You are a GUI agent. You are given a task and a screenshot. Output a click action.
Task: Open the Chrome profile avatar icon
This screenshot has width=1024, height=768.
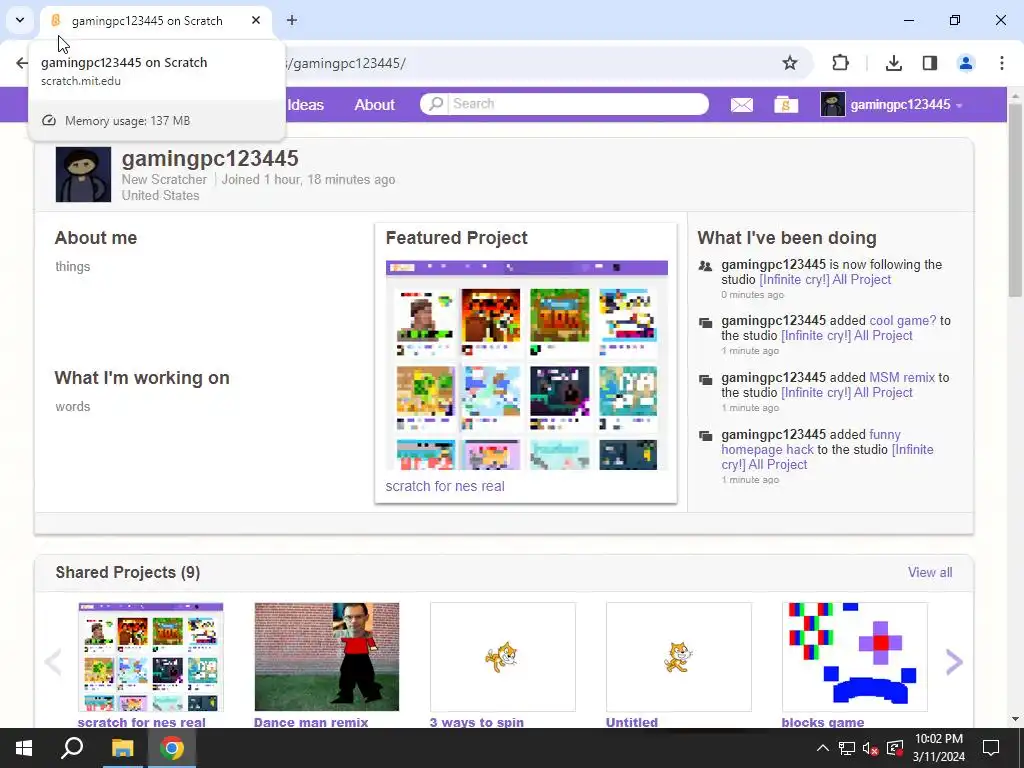(x=965, y=63)
